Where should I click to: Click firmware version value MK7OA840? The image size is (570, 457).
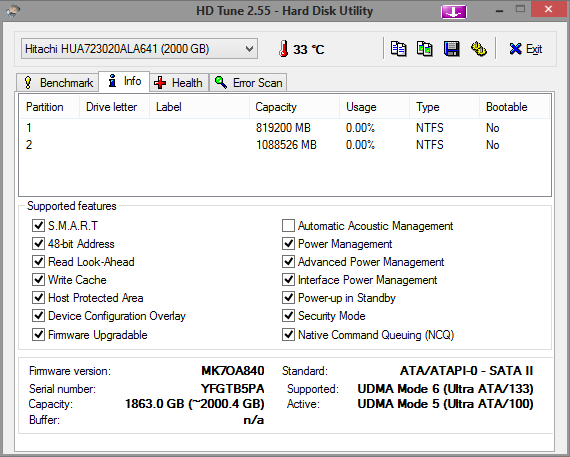(233, 370)
